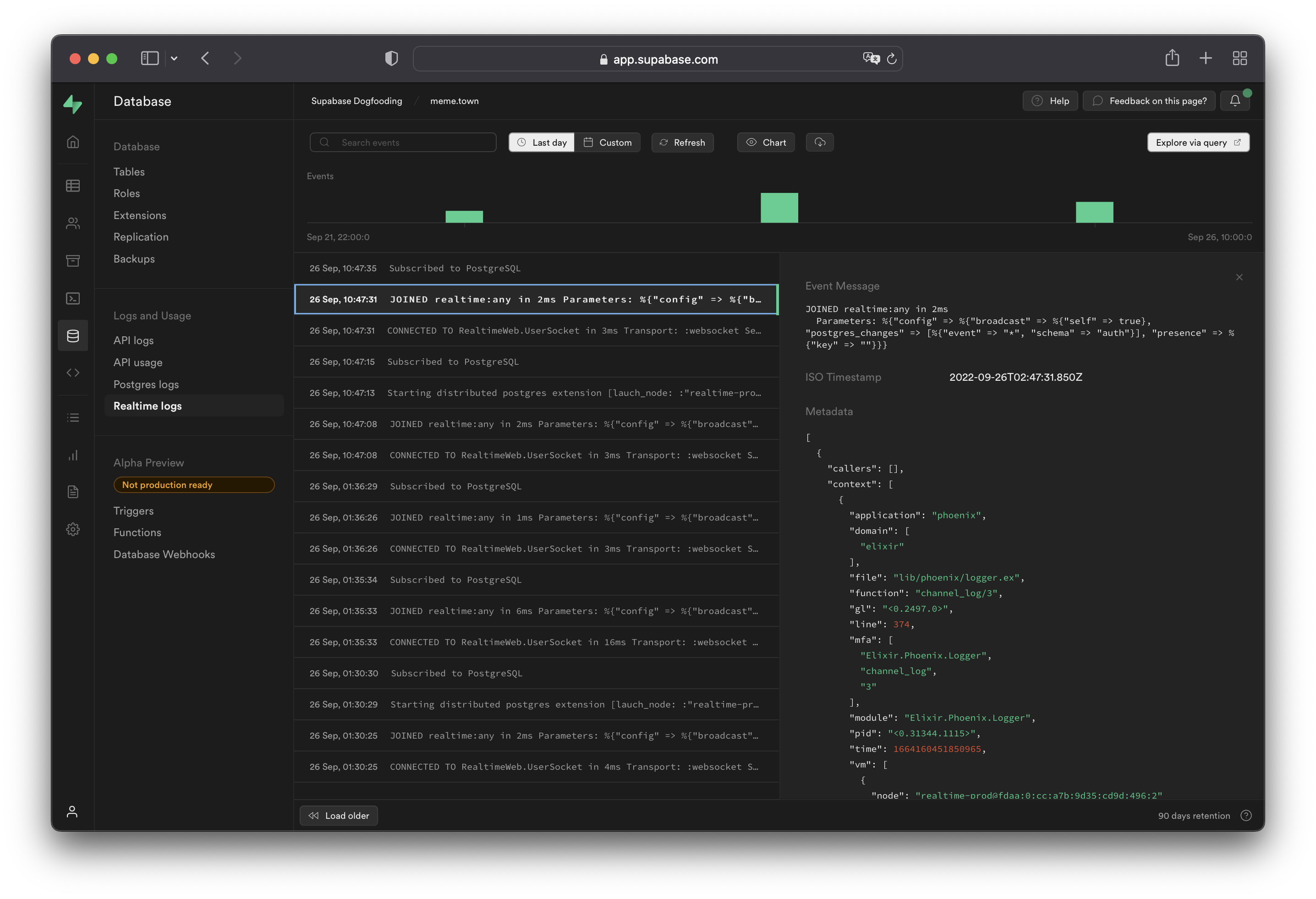
Task: Toggle the Chart visibility button
Action: [x=766, y=143]
